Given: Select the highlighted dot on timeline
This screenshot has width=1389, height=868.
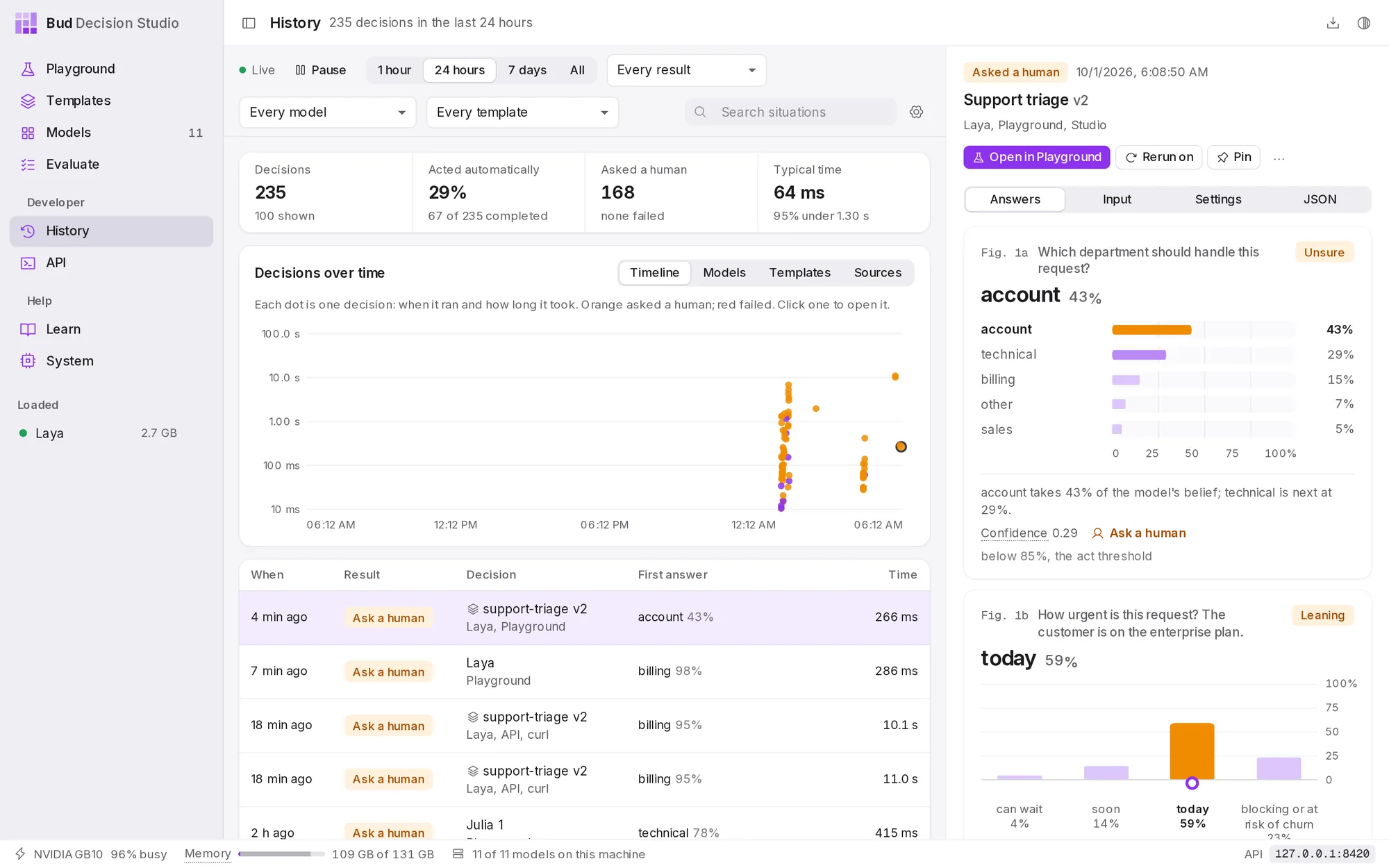Looking at the screenshot, I should pyautogui.click(x=901, y=446).
